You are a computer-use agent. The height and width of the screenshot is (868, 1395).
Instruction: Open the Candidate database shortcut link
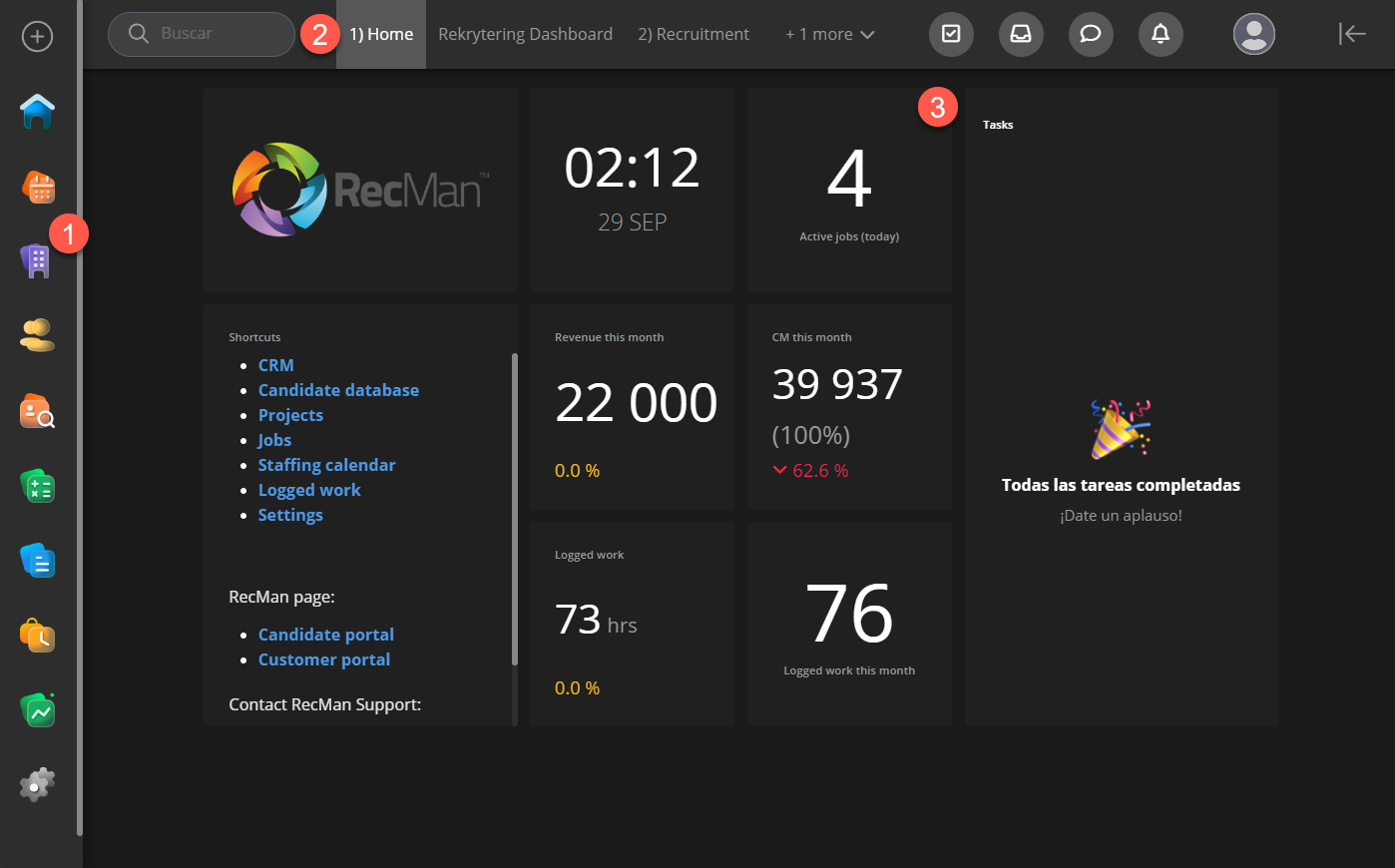point(338,390)
